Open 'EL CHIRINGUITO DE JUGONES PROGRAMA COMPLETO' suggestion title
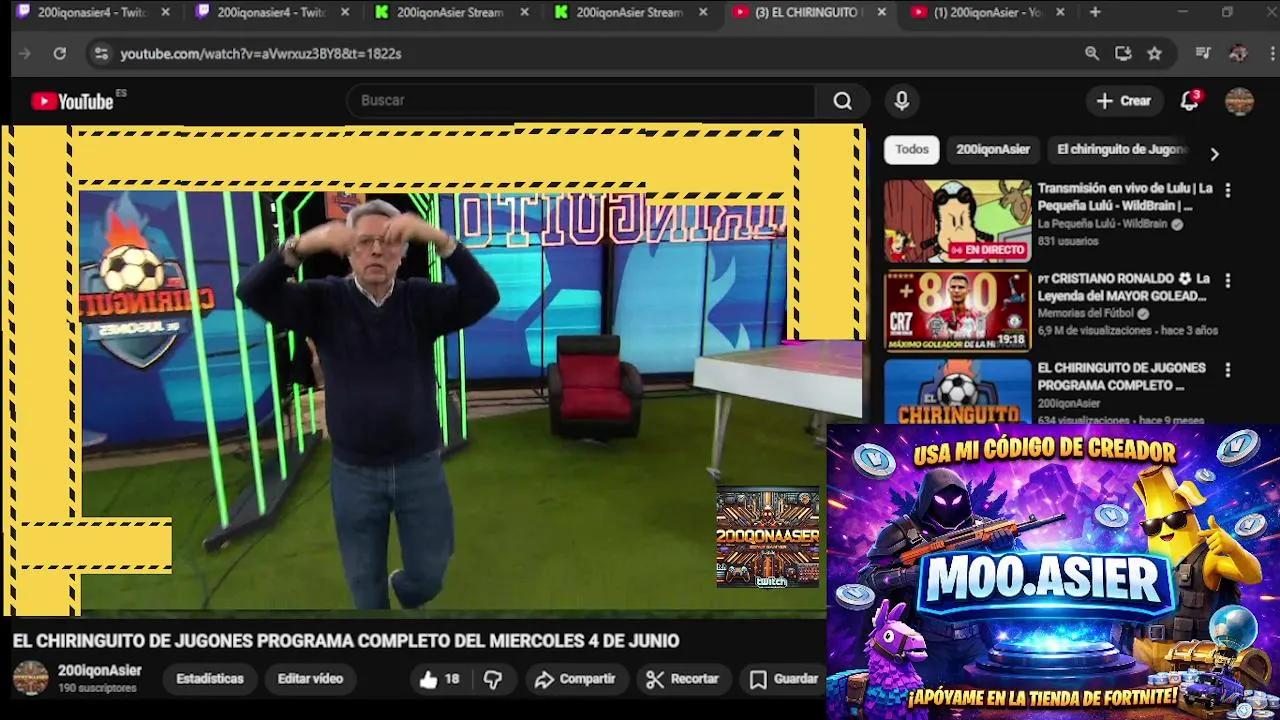1280x720 pixels. 1121,377
